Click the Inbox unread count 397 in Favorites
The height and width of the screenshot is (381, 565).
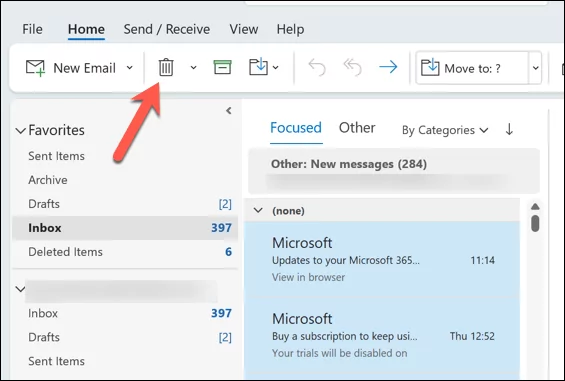(x=221, y=228)
